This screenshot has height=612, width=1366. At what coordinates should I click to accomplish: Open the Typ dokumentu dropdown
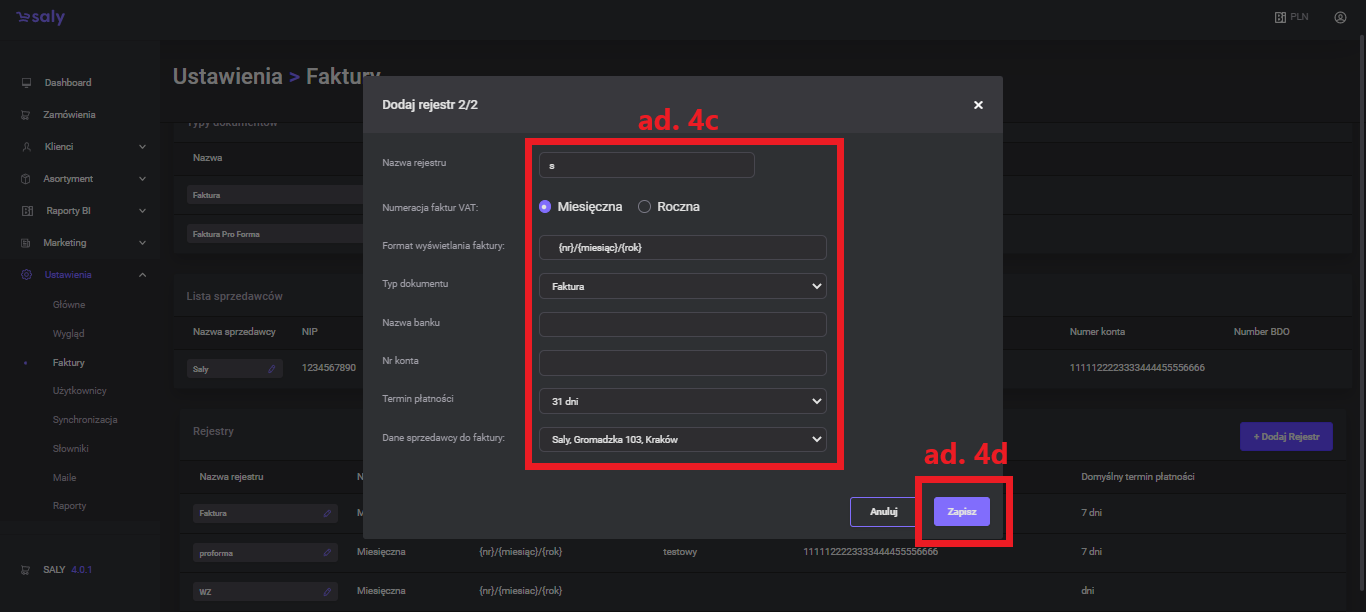point(682,286)
